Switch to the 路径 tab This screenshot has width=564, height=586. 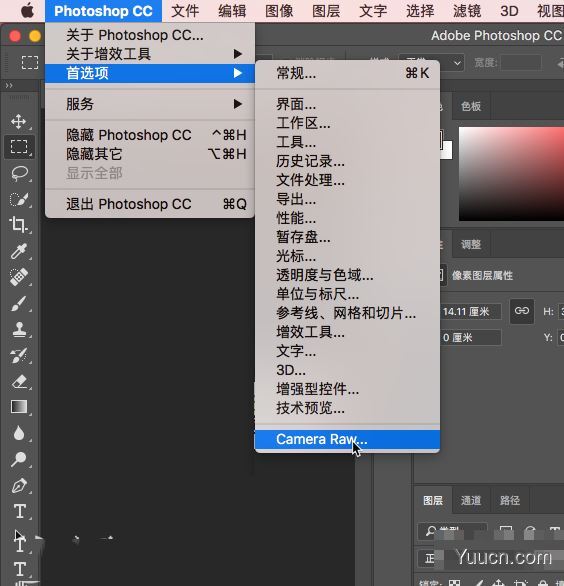click(509, 500)
